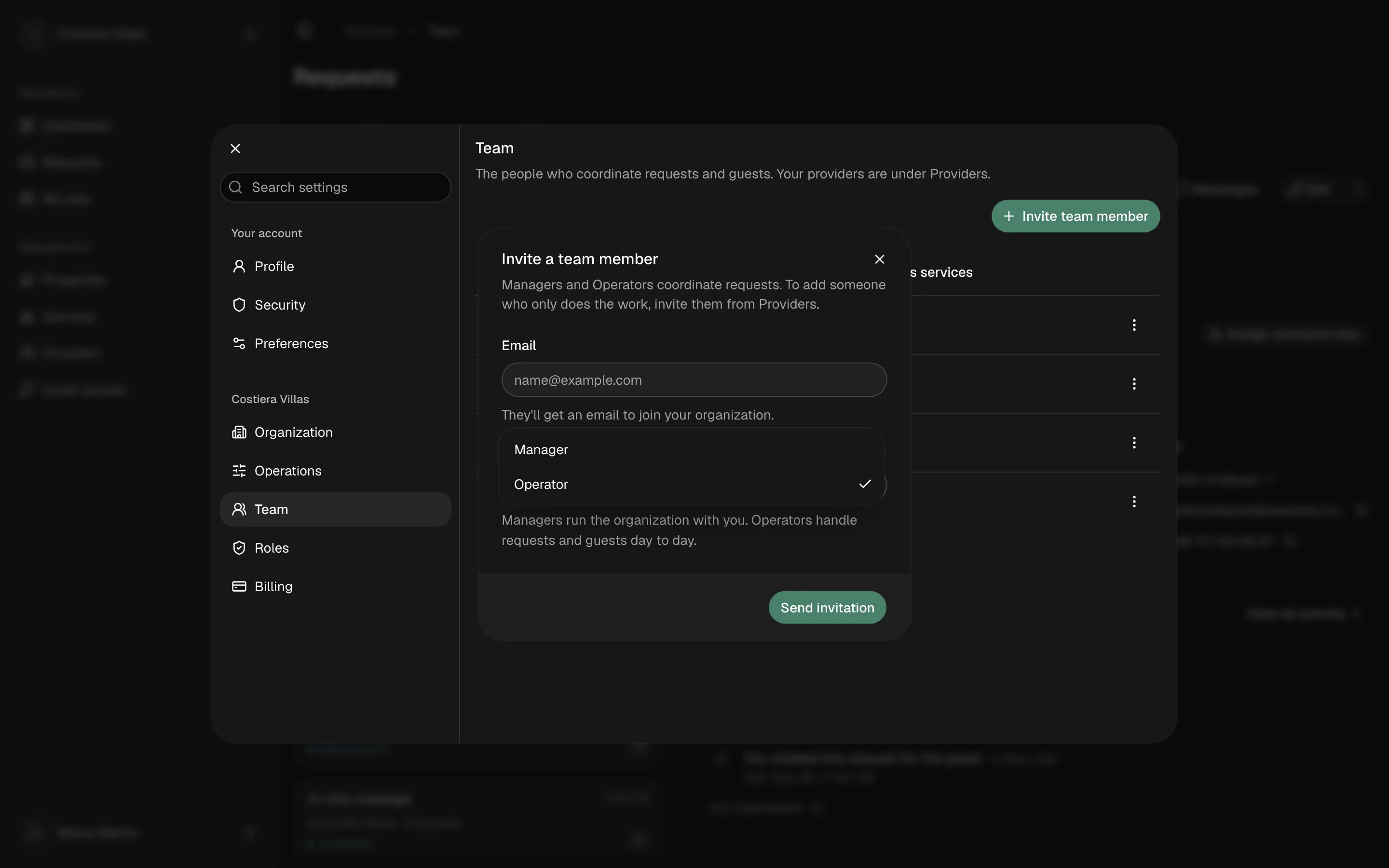This screenshot has height=868, width=1389.
Task: Open Security settings
Action: point(335,305)
